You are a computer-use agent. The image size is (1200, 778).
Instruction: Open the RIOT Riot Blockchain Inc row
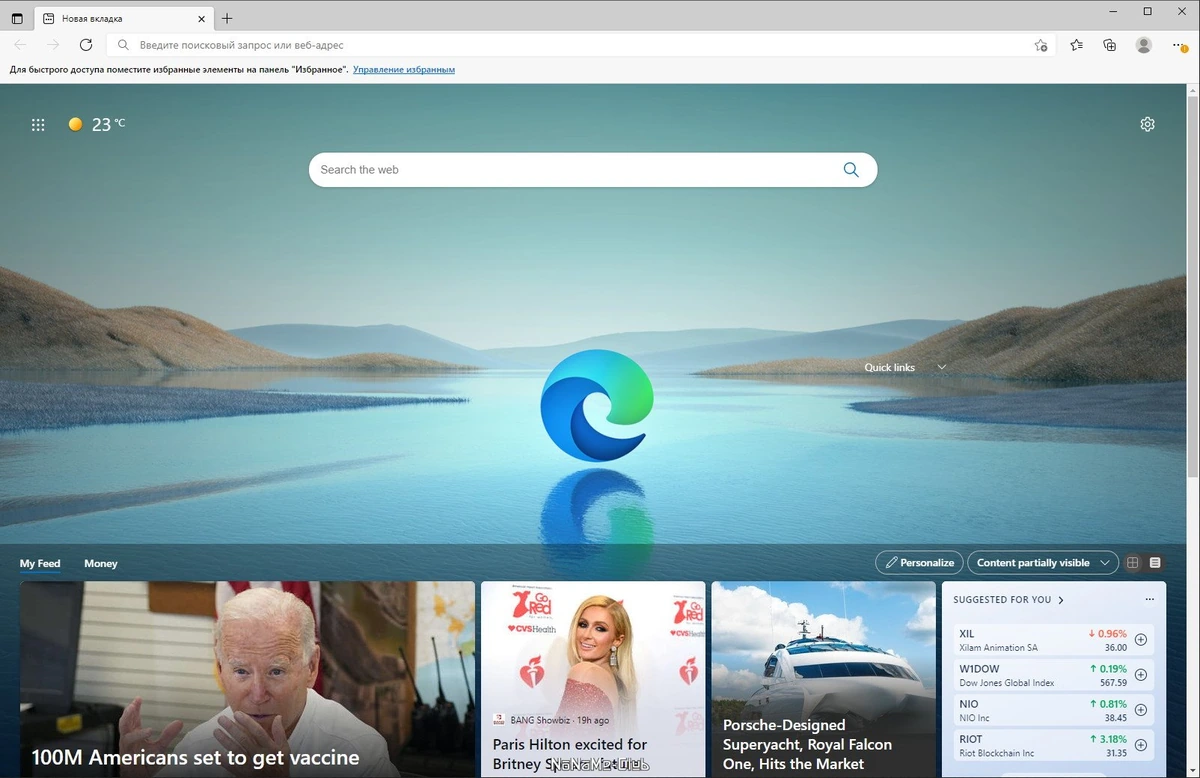[x=1054, y=745]
